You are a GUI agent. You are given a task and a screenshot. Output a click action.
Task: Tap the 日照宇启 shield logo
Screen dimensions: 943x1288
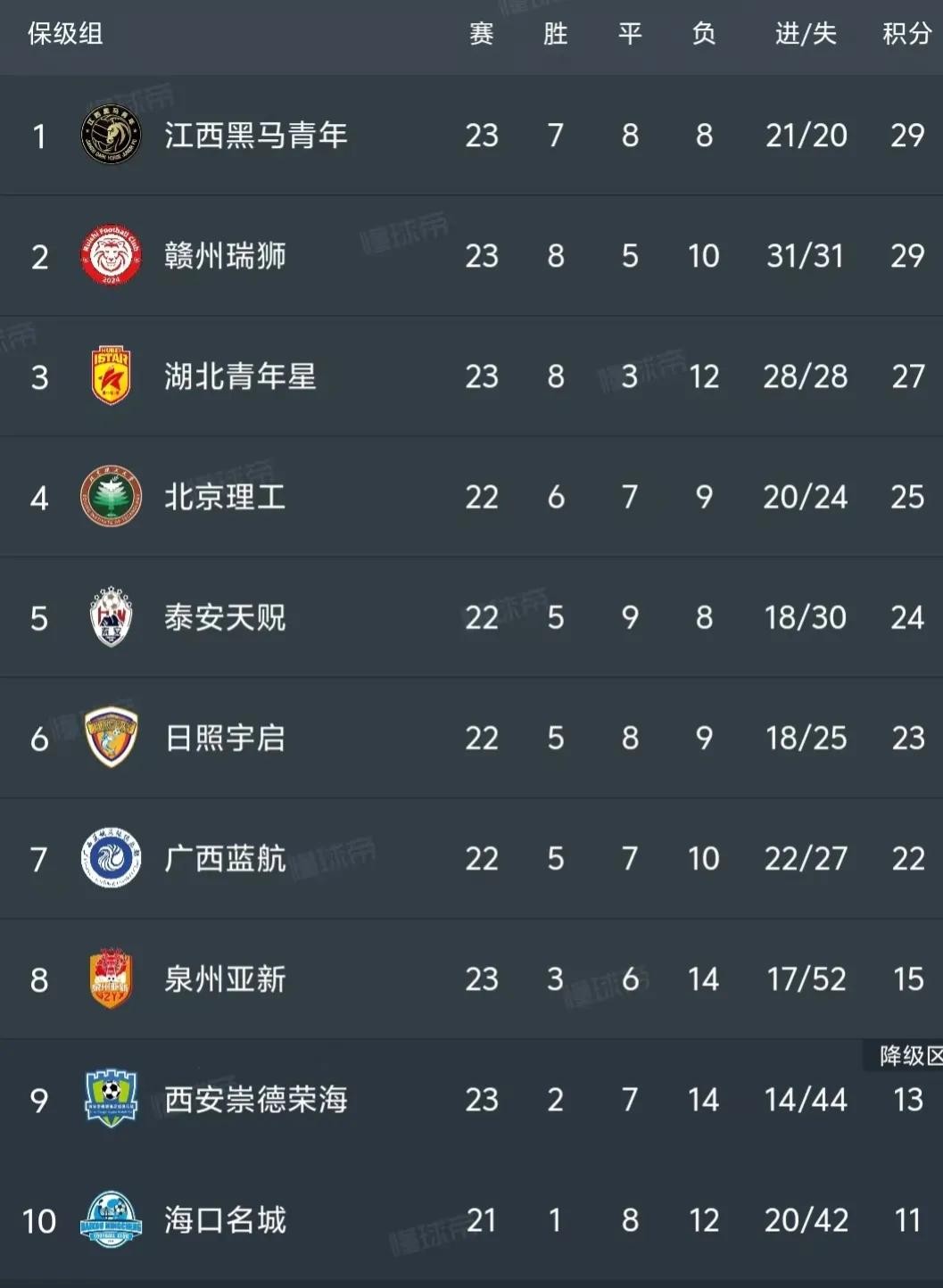pyautogui.click(x=111, y=738)
